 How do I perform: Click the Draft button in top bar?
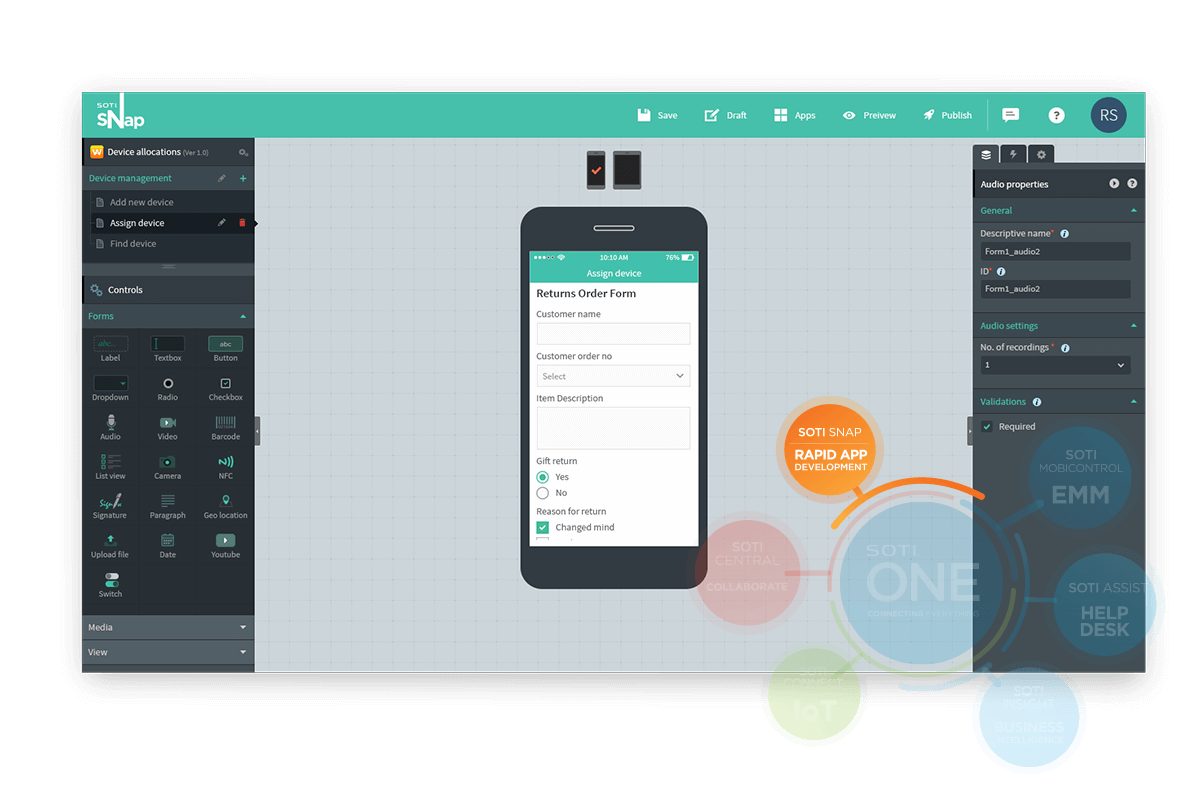[x=725, y=115]
